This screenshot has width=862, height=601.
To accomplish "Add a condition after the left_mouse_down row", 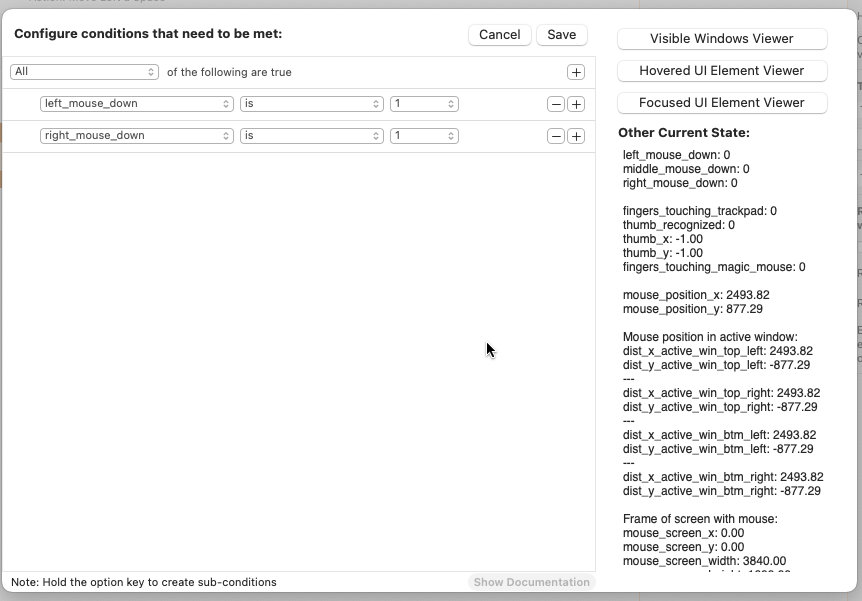I will [x=576, y=104].
